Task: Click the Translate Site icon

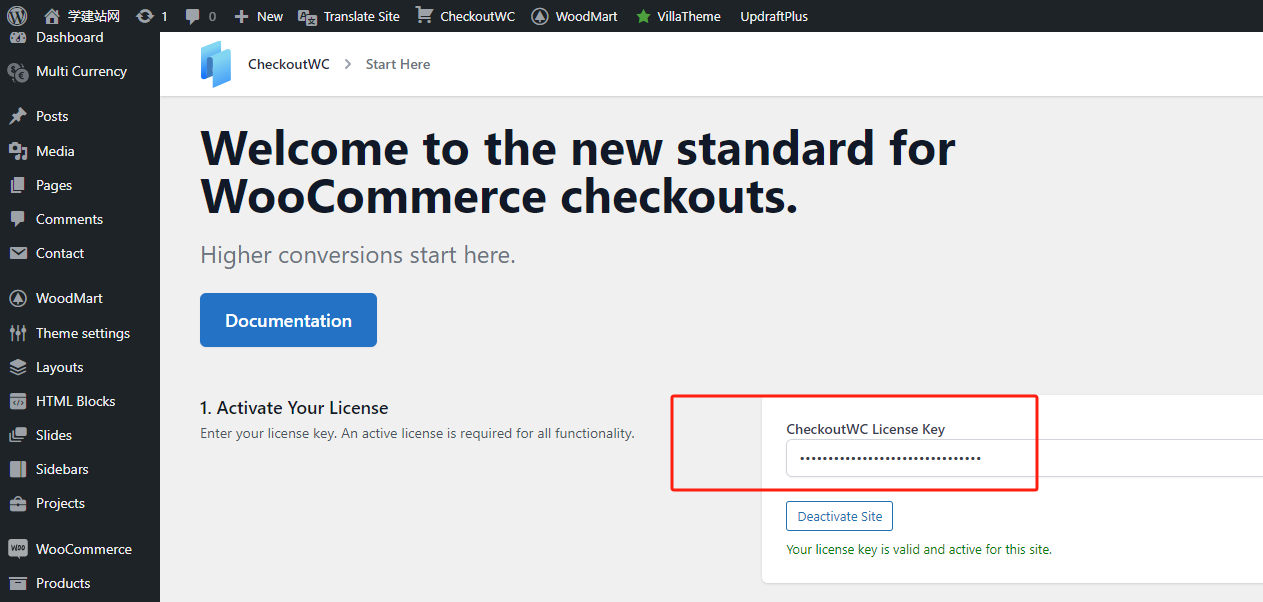Action: tap(308, 16)
